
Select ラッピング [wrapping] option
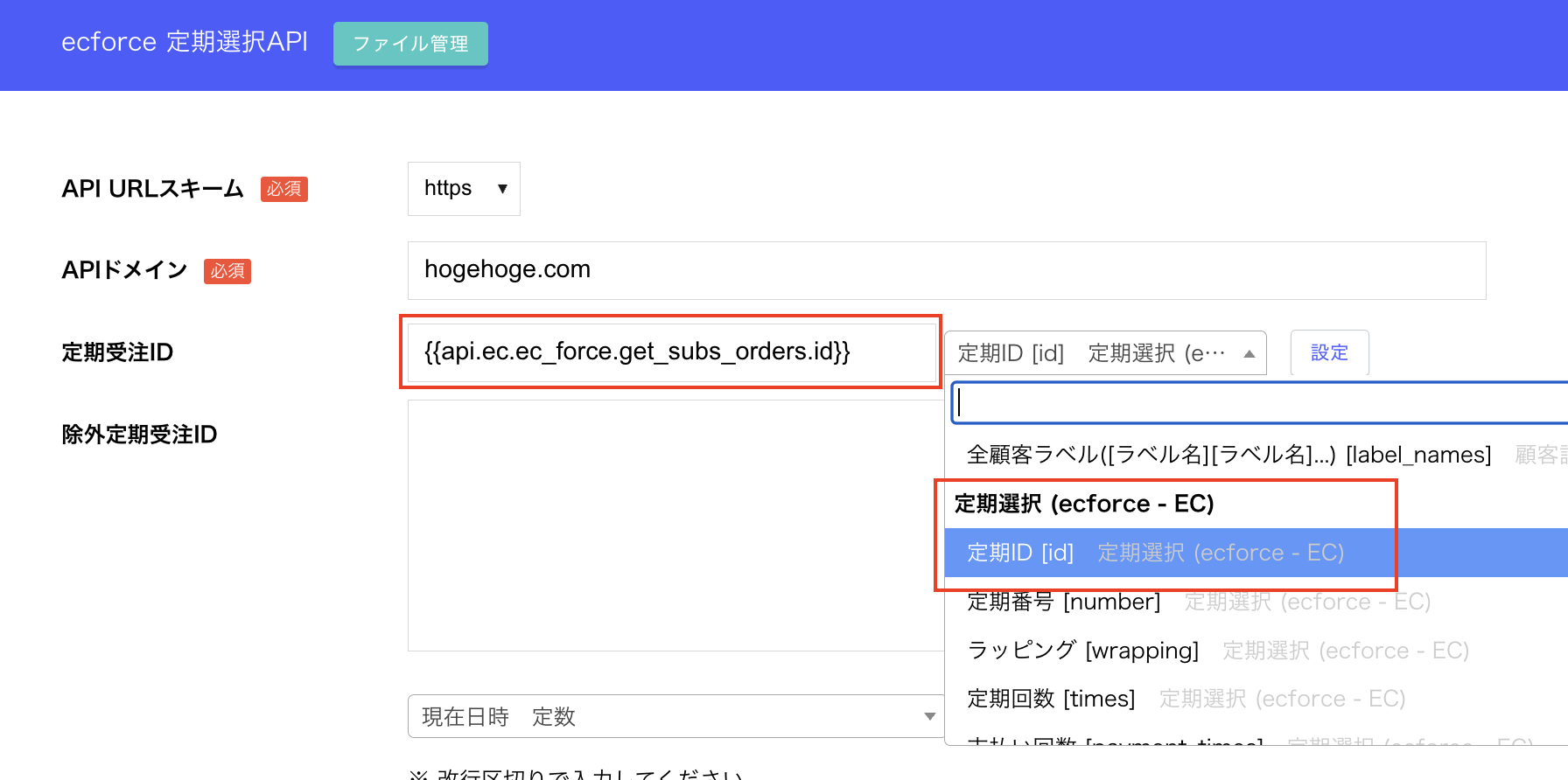coord(1256,651)
